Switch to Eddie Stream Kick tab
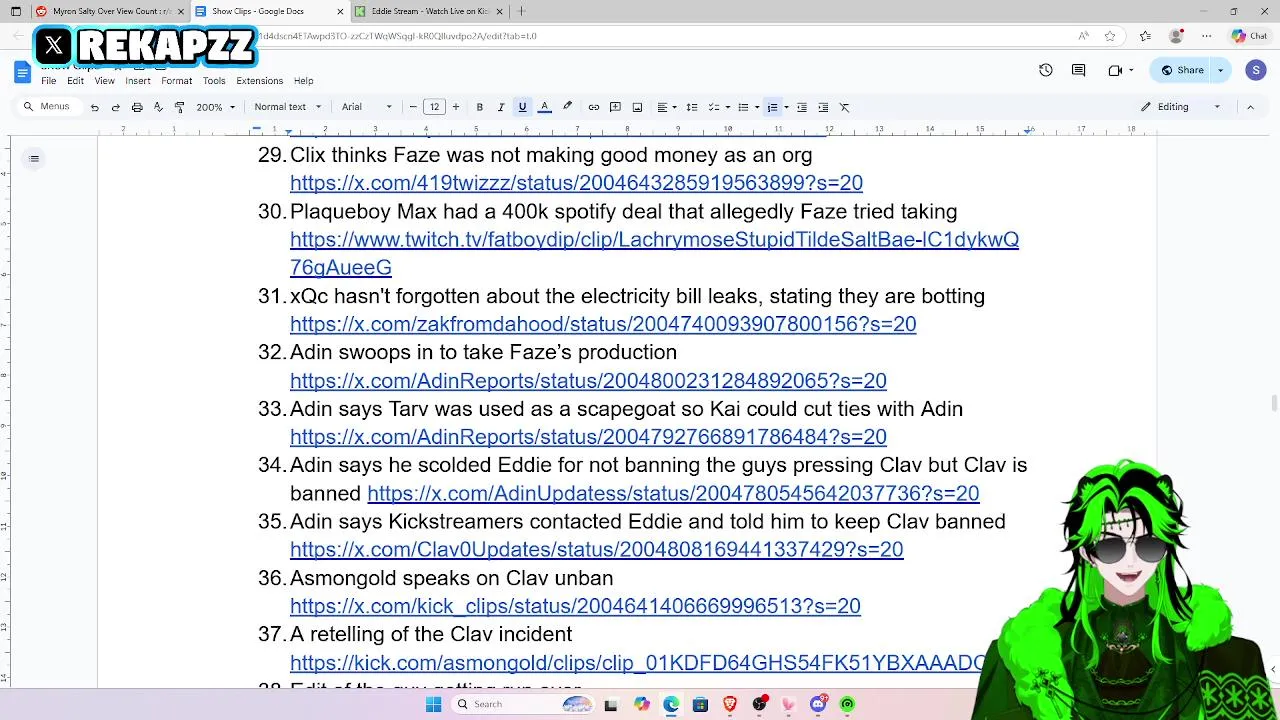1280x720 pixels. coord(429,11)
